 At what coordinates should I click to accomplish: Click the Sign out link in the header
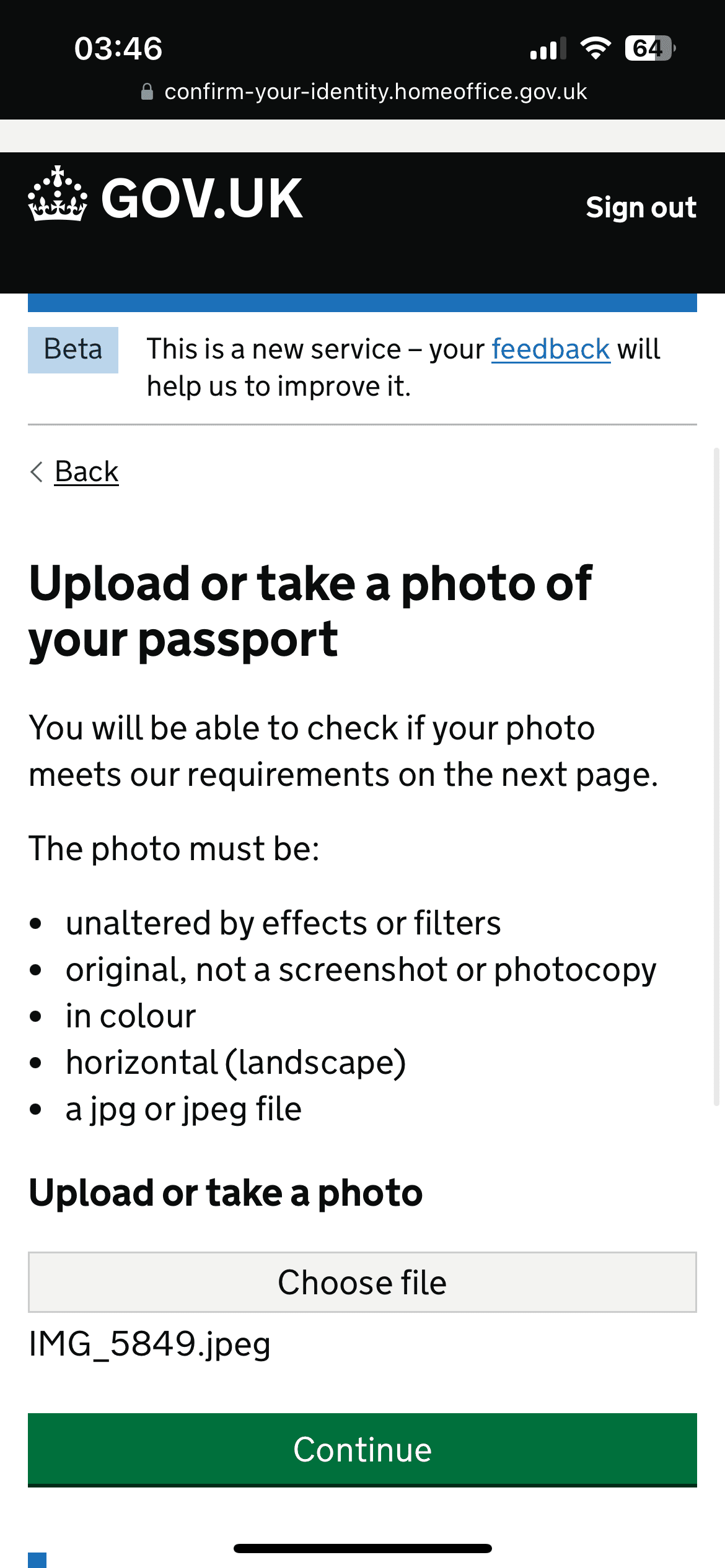641,207
